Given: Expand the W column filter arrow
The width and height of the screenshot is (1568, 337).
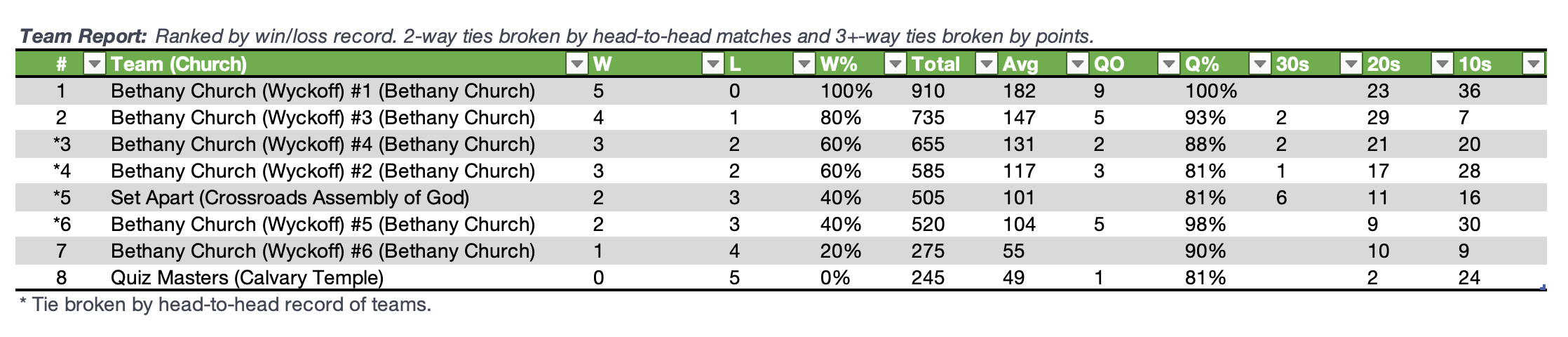Looking at the screenshot, I should point(712,65).
